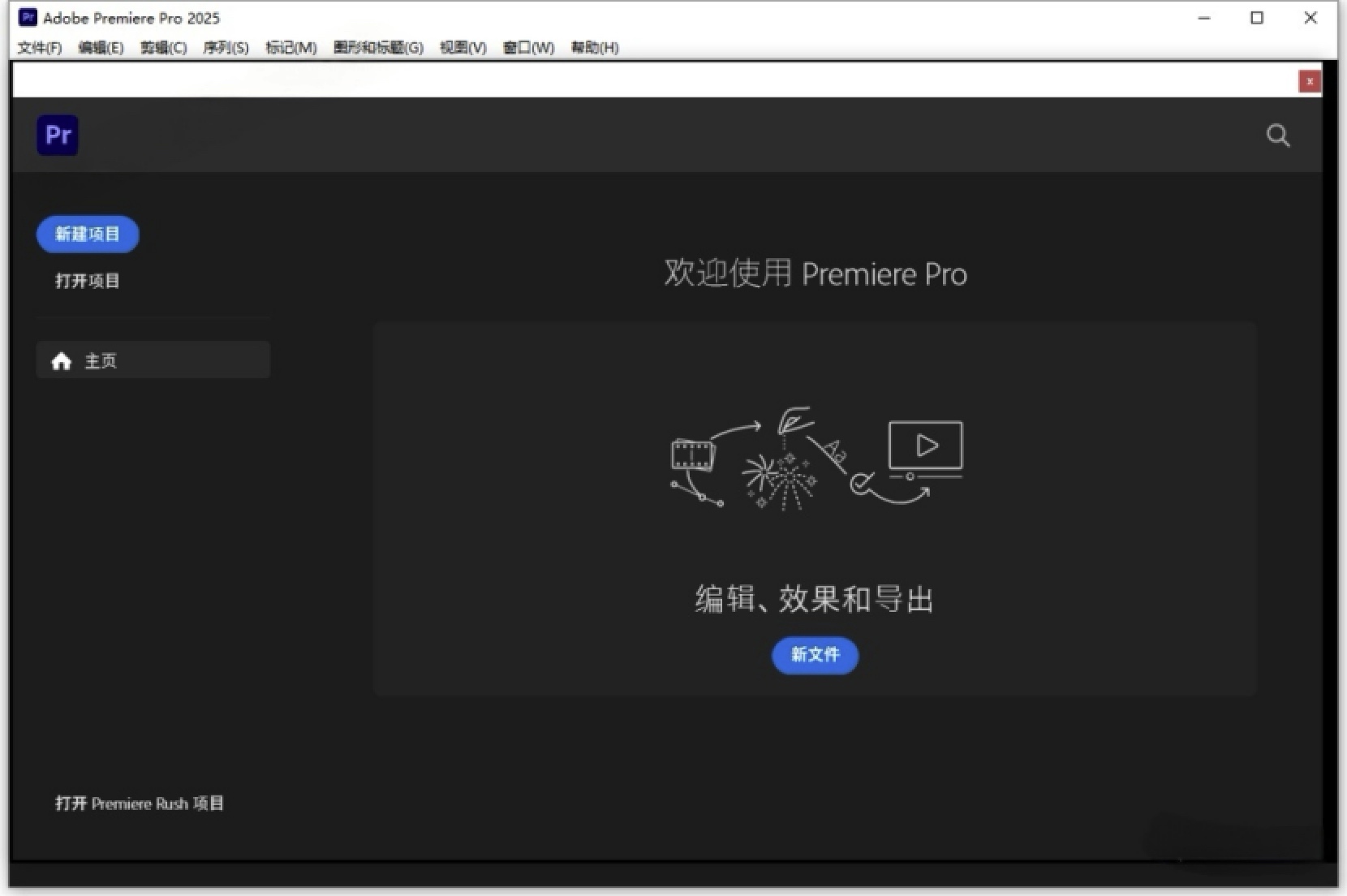Select 打开项目 in the sidebar
1347x896 pixels.
click(x=86, y=281)
